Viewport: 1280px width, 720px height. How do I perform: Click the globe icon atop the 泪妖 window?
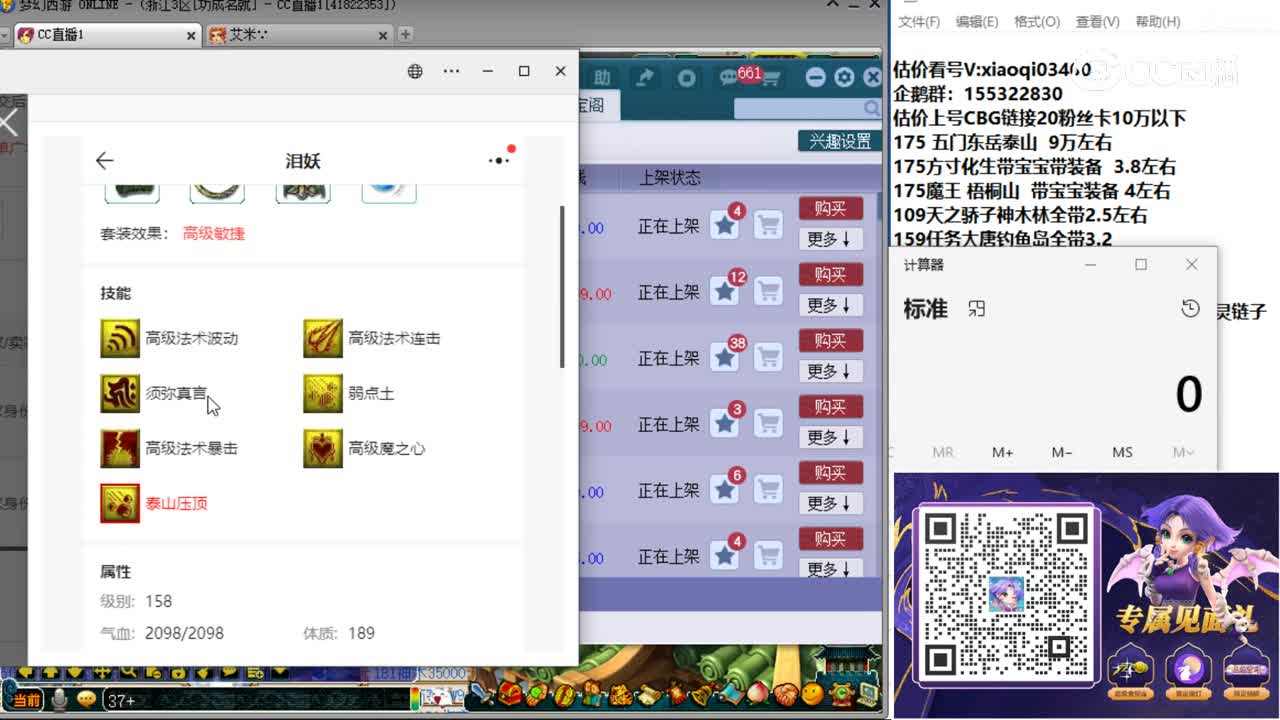(414, 71)
